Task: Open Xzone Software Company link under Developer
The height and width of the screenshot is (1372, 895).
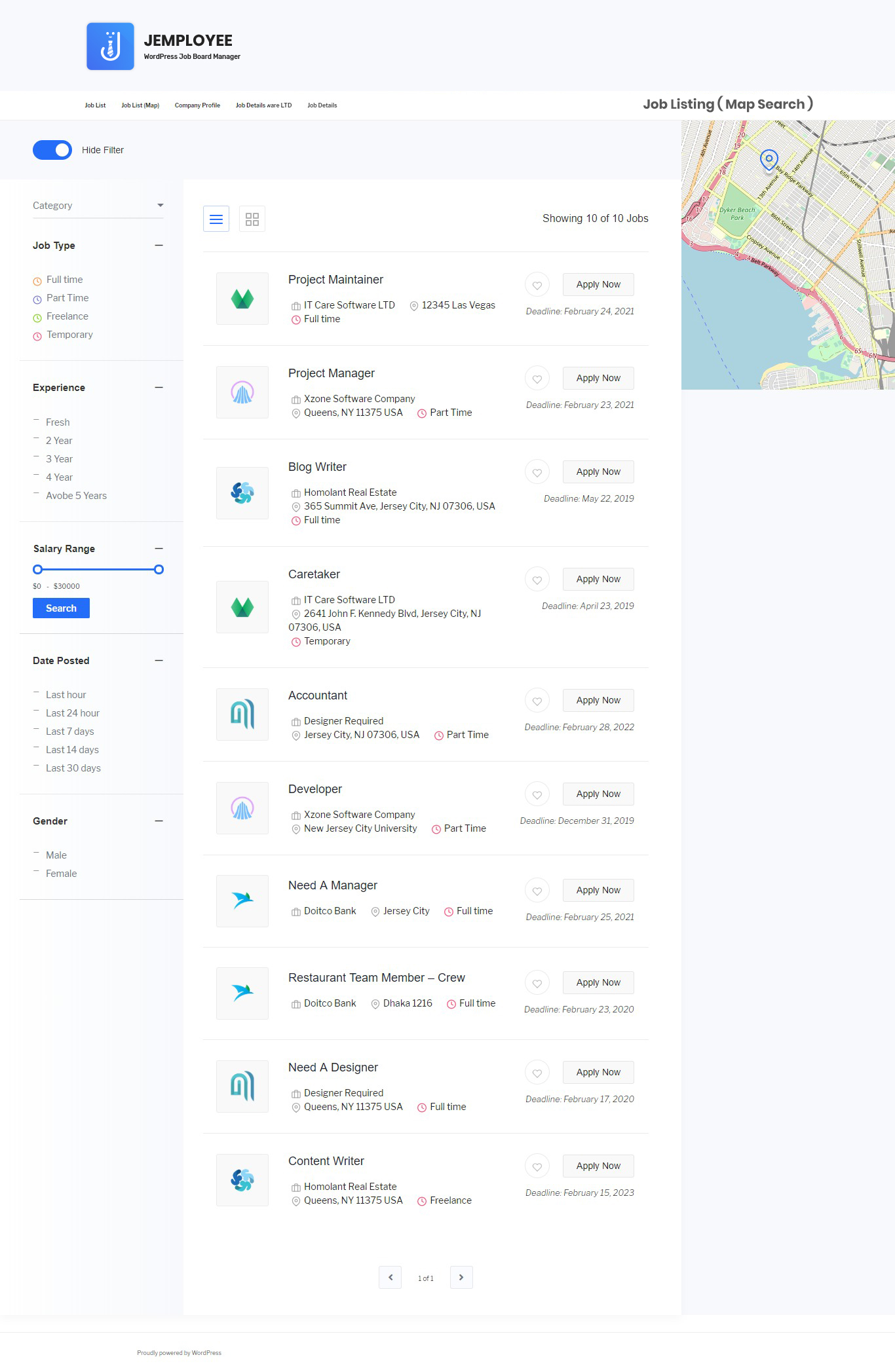Action: click(x=359, y=815)
